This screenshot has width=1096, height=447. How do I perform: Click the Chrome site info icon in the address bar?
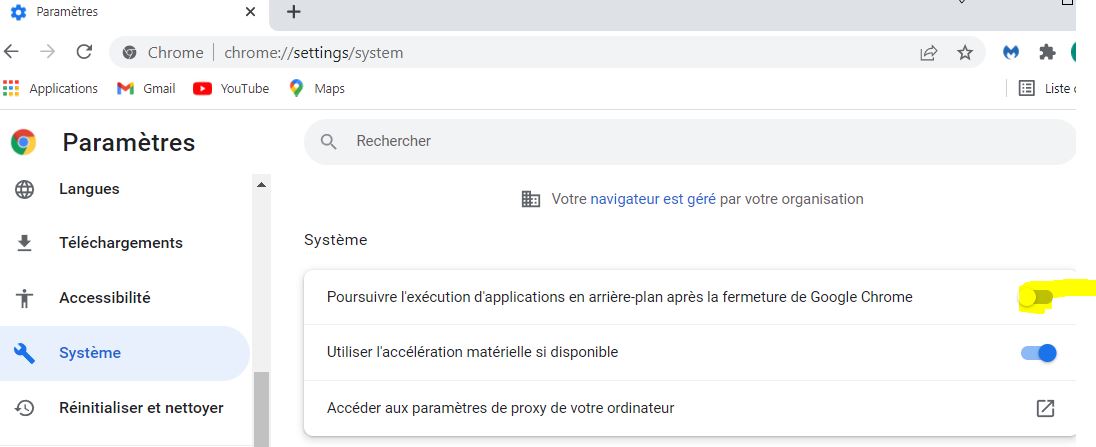129,52
